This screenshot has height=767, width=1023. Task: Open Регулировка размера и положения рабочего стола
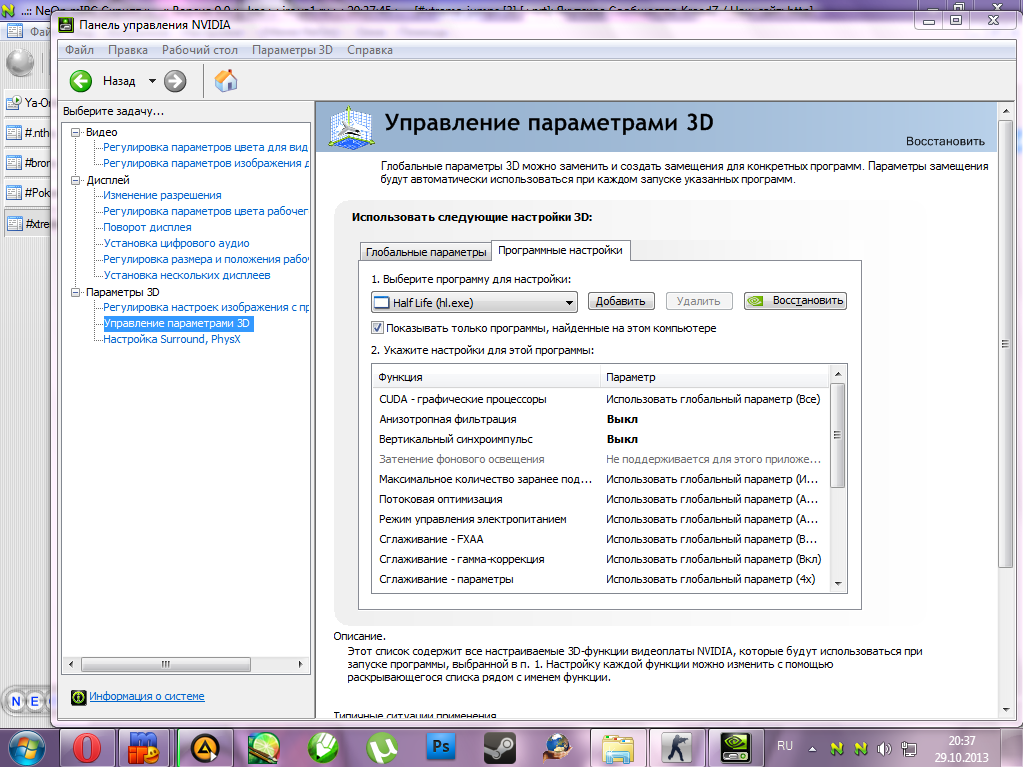(x=205, y=260)
